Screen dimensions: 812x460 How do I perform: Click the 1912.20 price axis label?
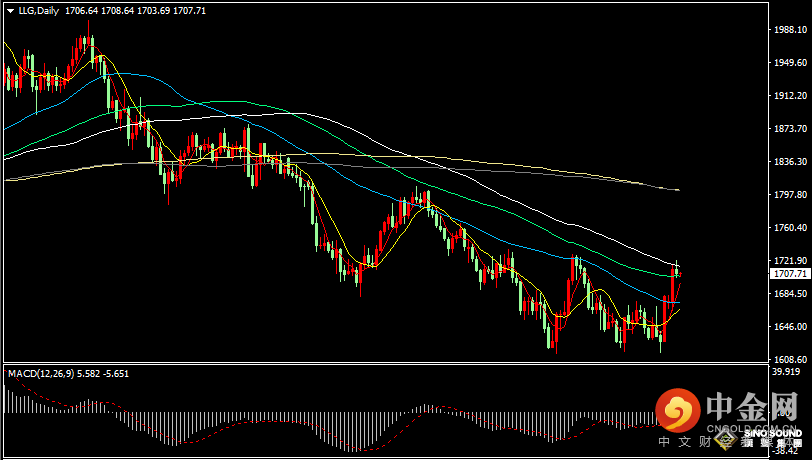(x=791, y=96)
